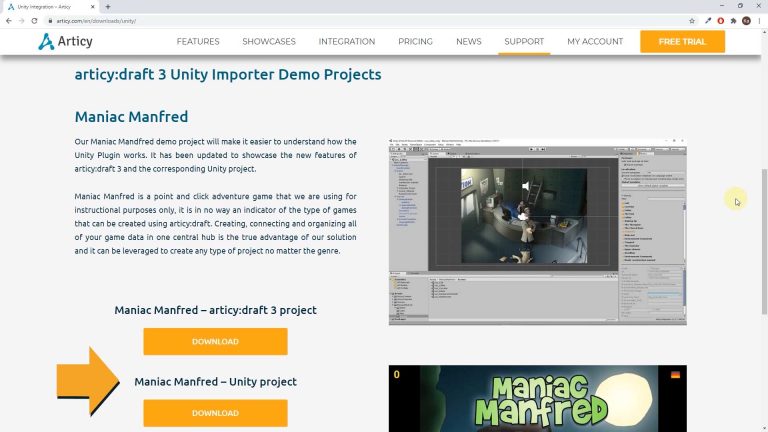The width and height of the screenshot is (768, 432).
Task: Click the page vertical scrollbar thumb
Action: coord(764,241)
